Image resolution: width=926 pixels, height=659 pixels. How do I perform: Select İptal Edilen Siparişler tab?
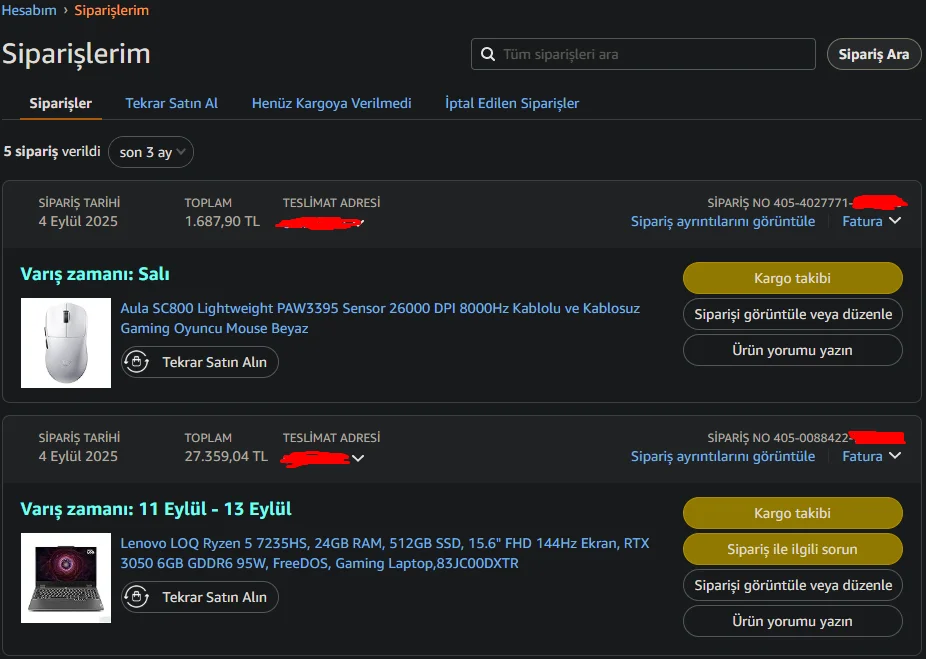point(512,103)
